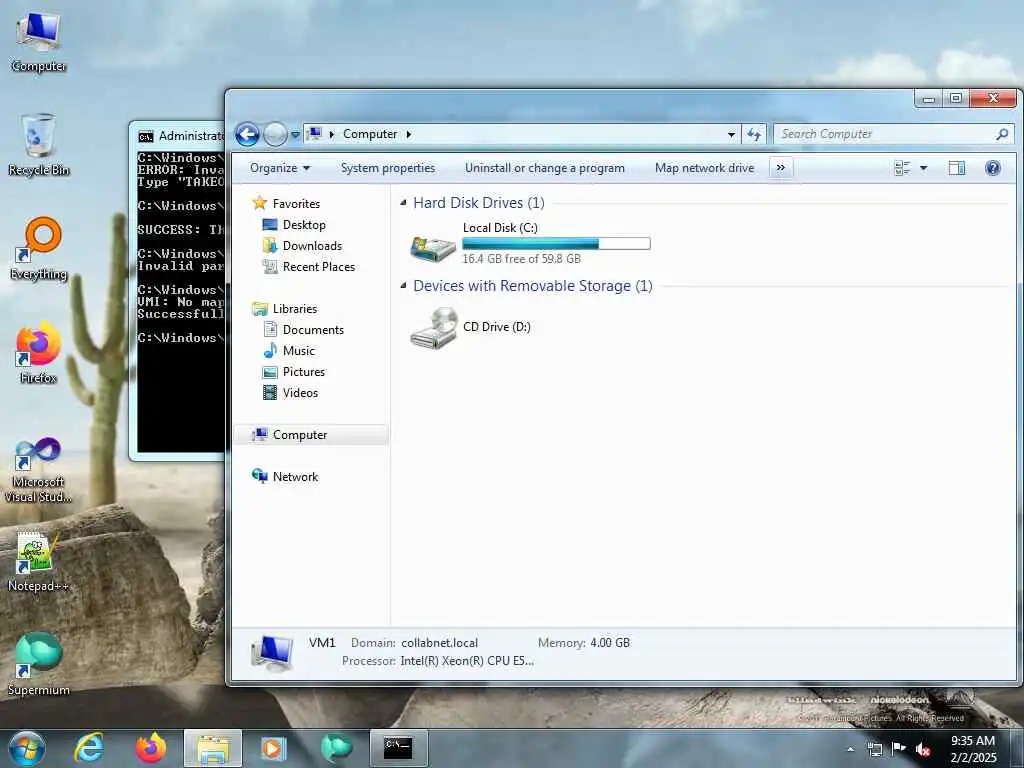
Task: Select the Local Disk (C:) drive icon
Action: tap(432, 247)
